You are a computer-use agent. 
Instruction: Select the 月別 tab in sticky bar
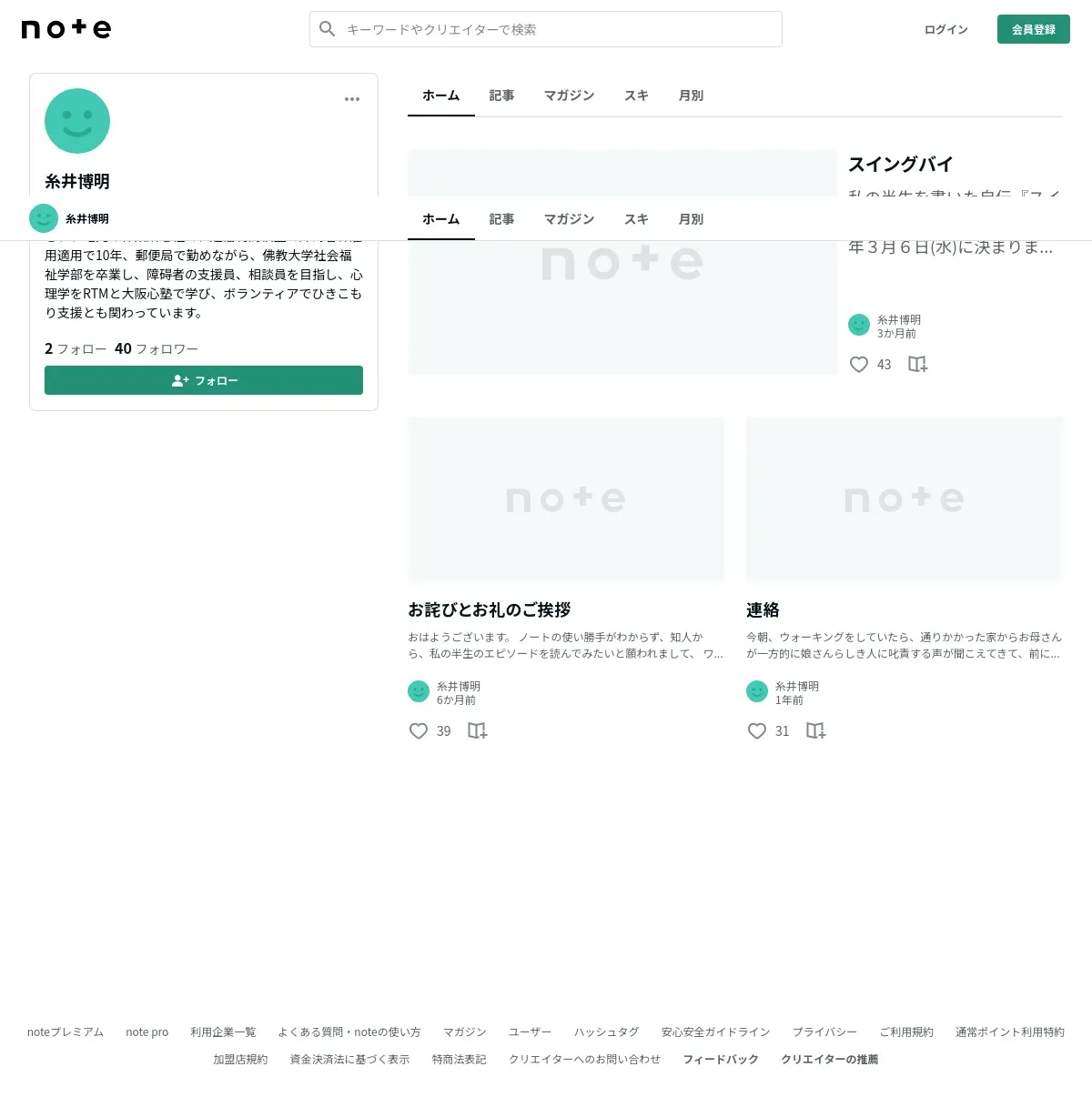pos(692,219)
